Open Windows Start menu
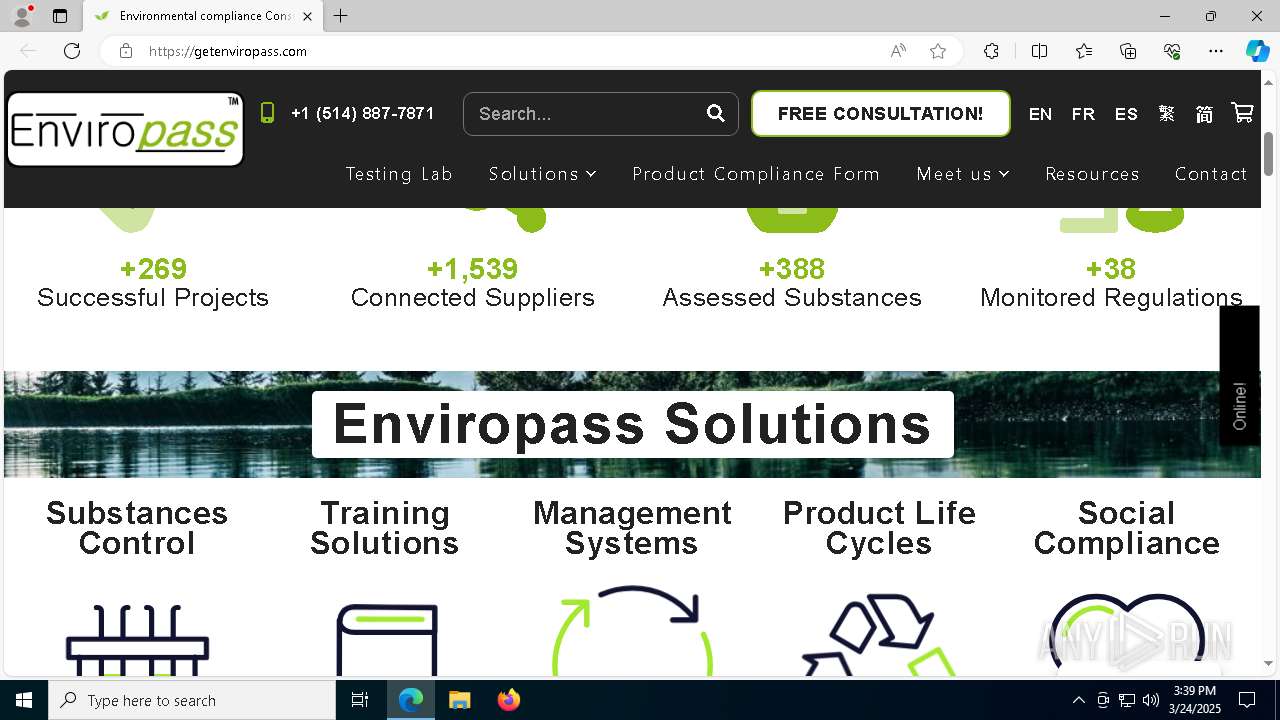This screenshot has width=1280, height=720. pos(24,700)
